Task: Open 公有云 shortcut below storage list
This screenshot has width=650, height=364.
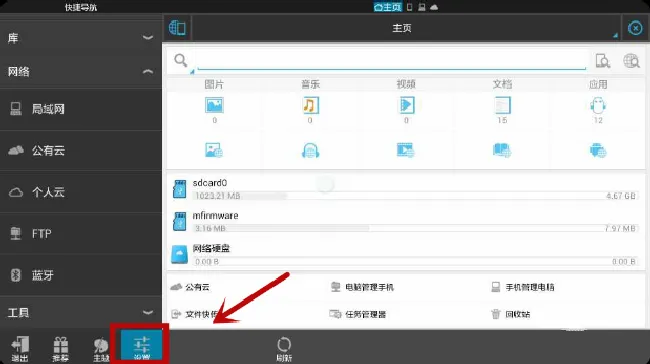Action: tap(190, 287)
